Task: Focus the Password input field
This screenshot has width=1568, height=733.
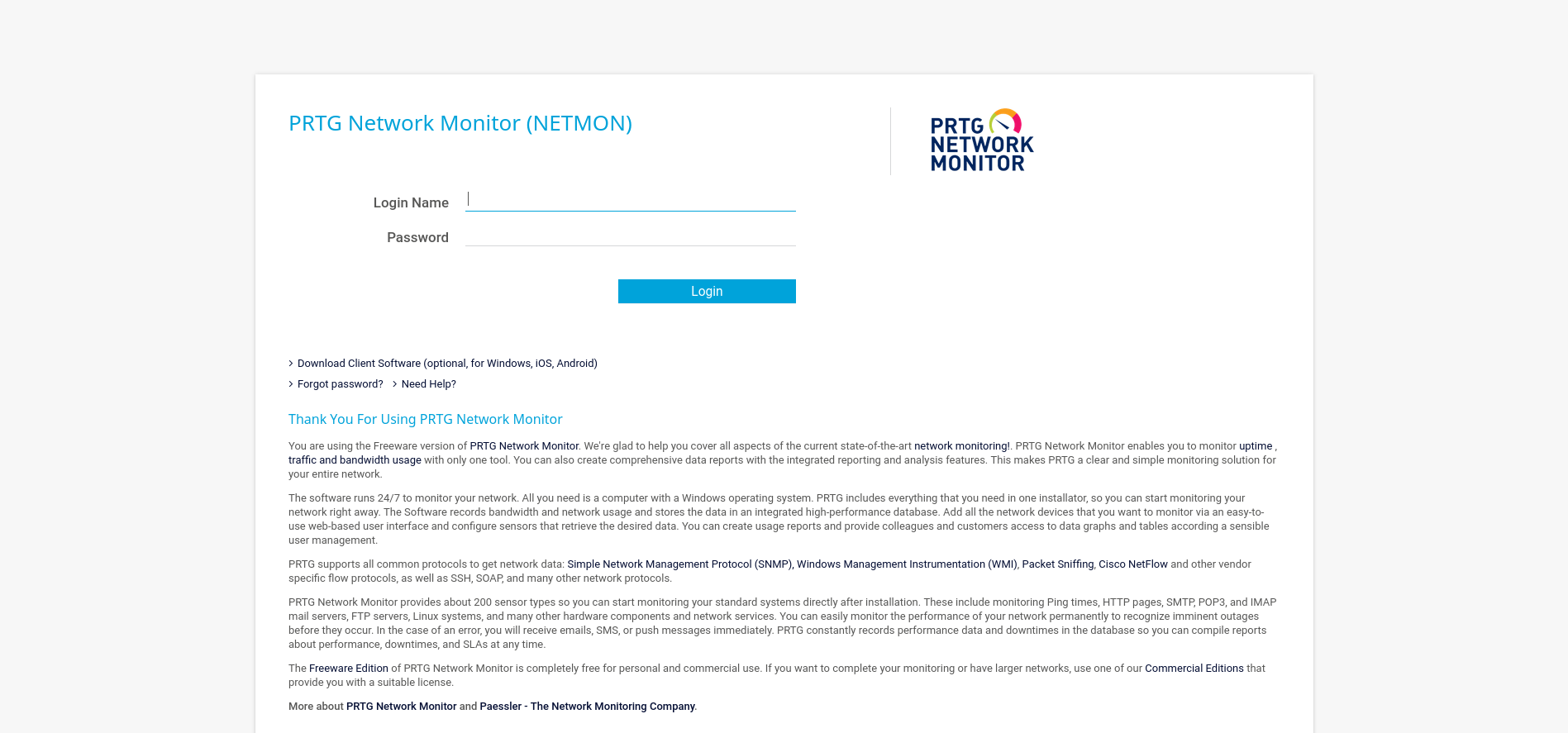Action: (x=630, y=236)
